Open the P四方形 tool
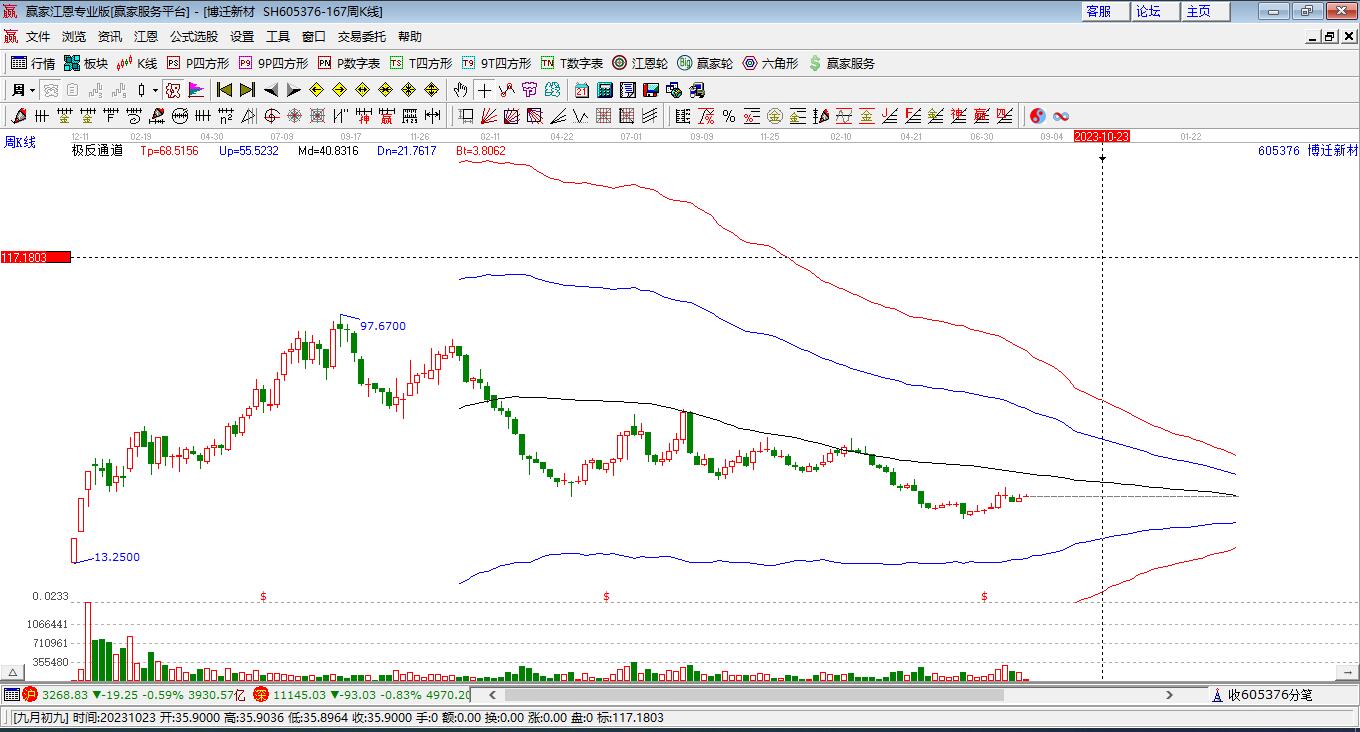The height and width of the screenshot is (732, 1360). point(198,63)
